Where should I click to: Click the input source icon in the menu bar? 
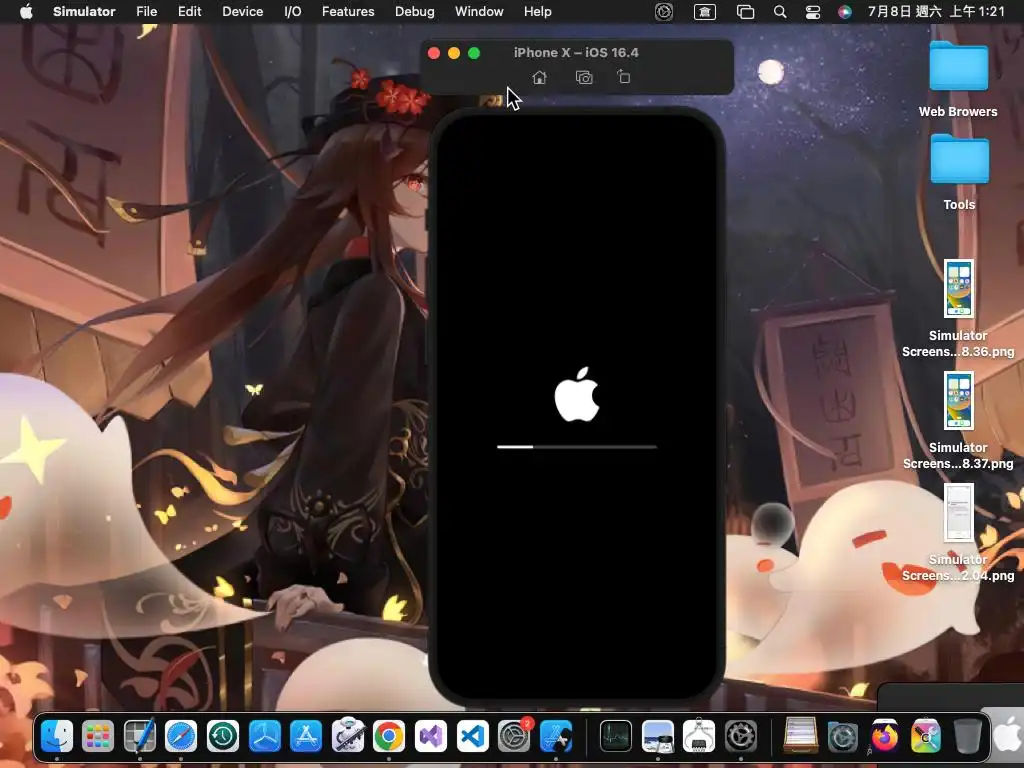point(705,12)
